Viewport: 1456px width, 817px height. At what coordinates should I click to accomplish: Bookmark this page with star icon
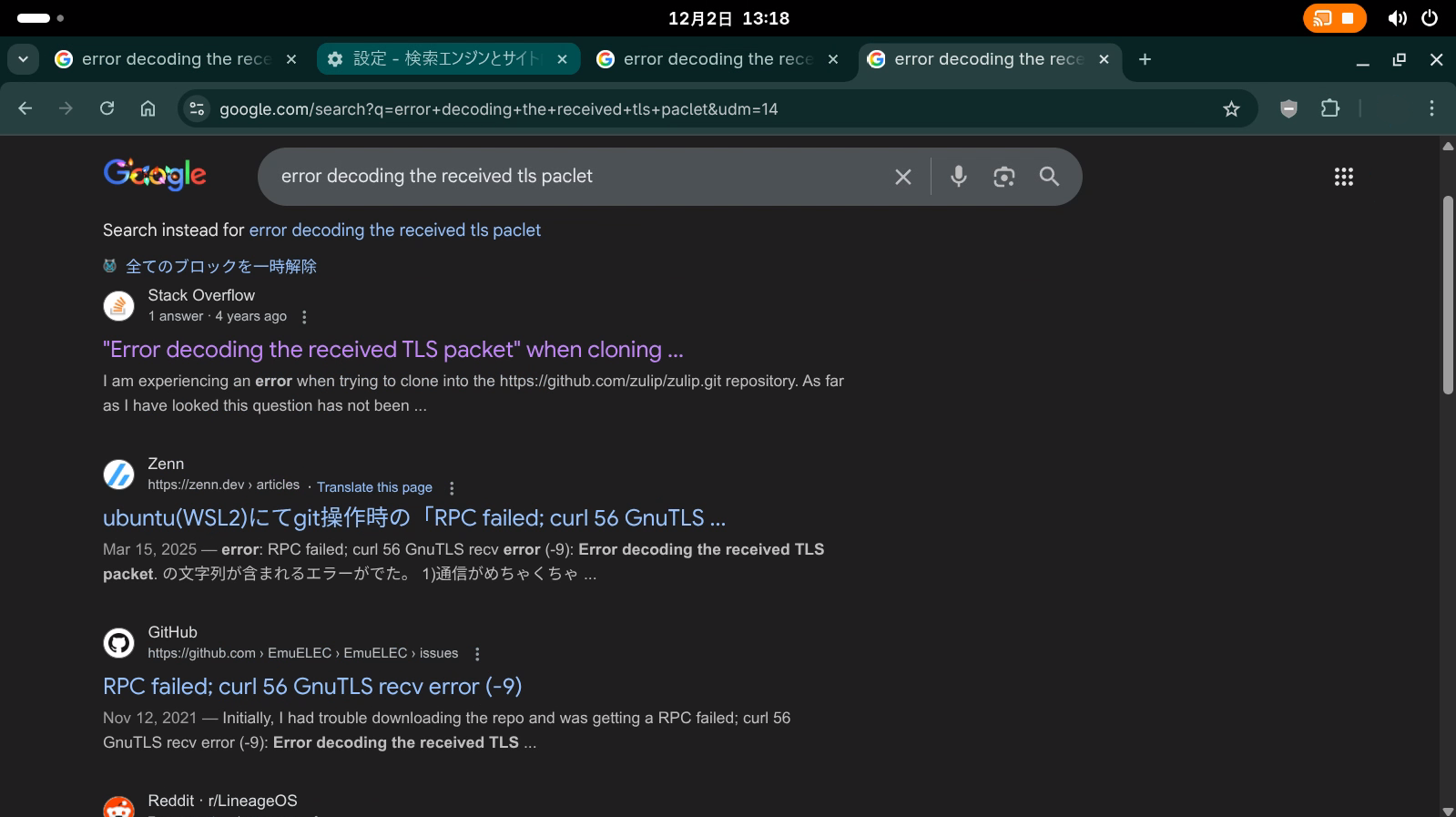1231,109
